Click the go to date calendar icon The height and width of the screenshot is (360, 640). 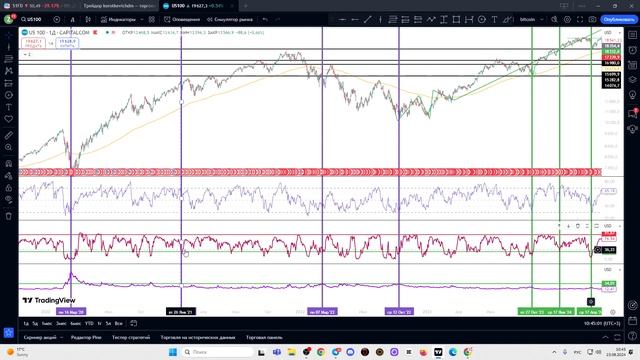pos(133,323)
